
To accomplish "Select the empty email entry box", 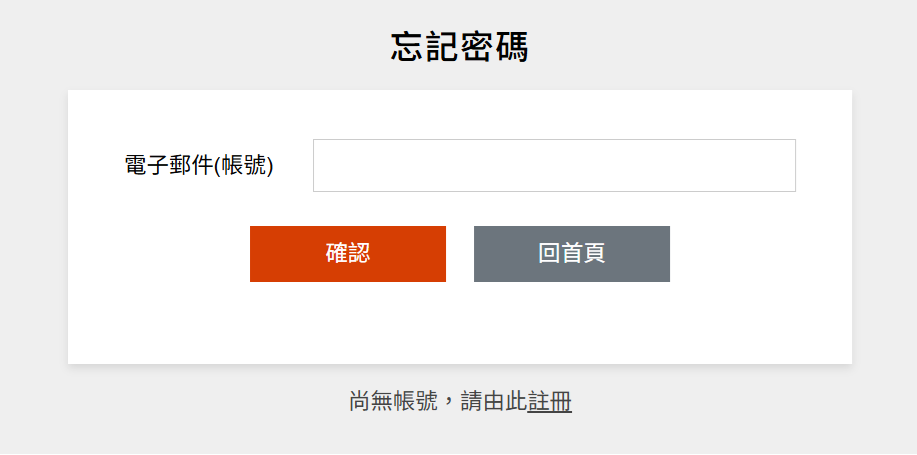I will tap(554, 165).
